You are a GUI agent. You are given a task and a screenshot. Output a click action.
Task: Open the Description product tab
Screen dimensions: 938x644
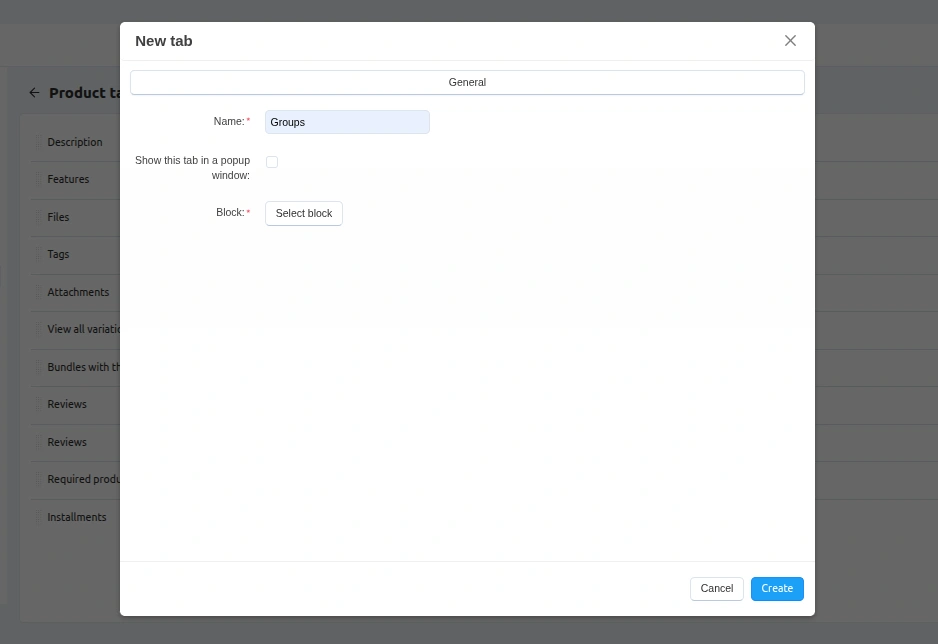coord(75,143)
